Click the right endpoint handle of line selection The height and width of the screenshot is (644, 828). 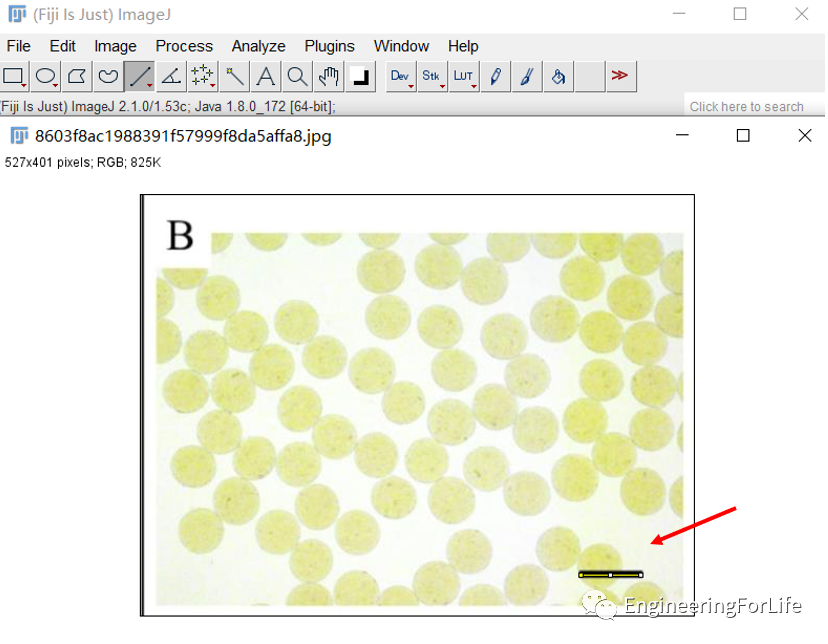[x=641, y=575]
